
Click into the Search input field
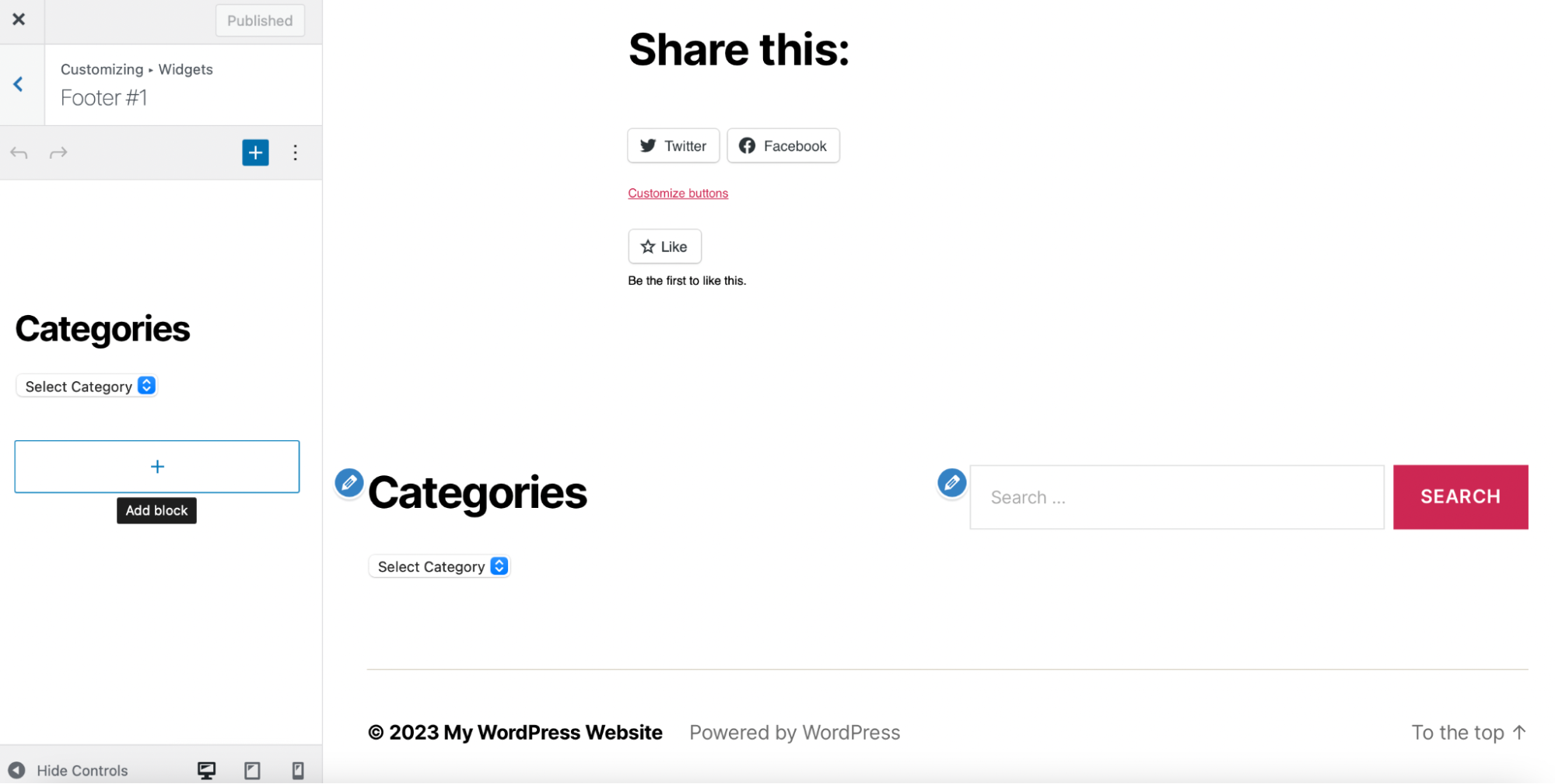coord(1176,498)
